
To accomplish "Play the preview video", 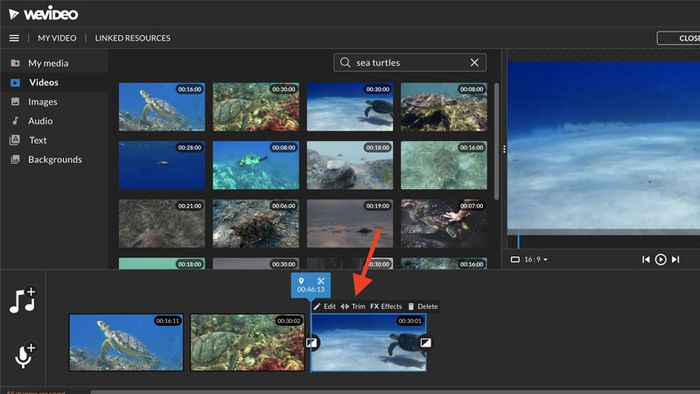I will (660, 259).
